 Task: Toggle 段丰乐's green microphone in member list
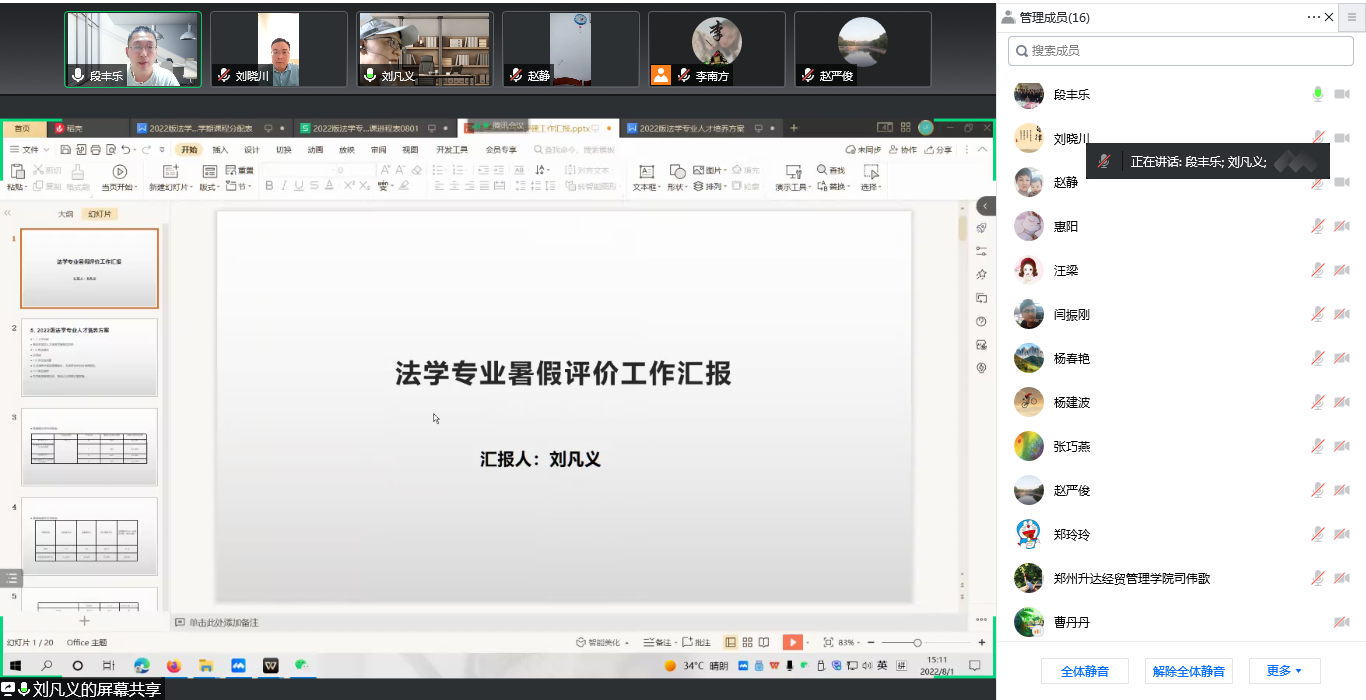click(x=1318, y=94)
